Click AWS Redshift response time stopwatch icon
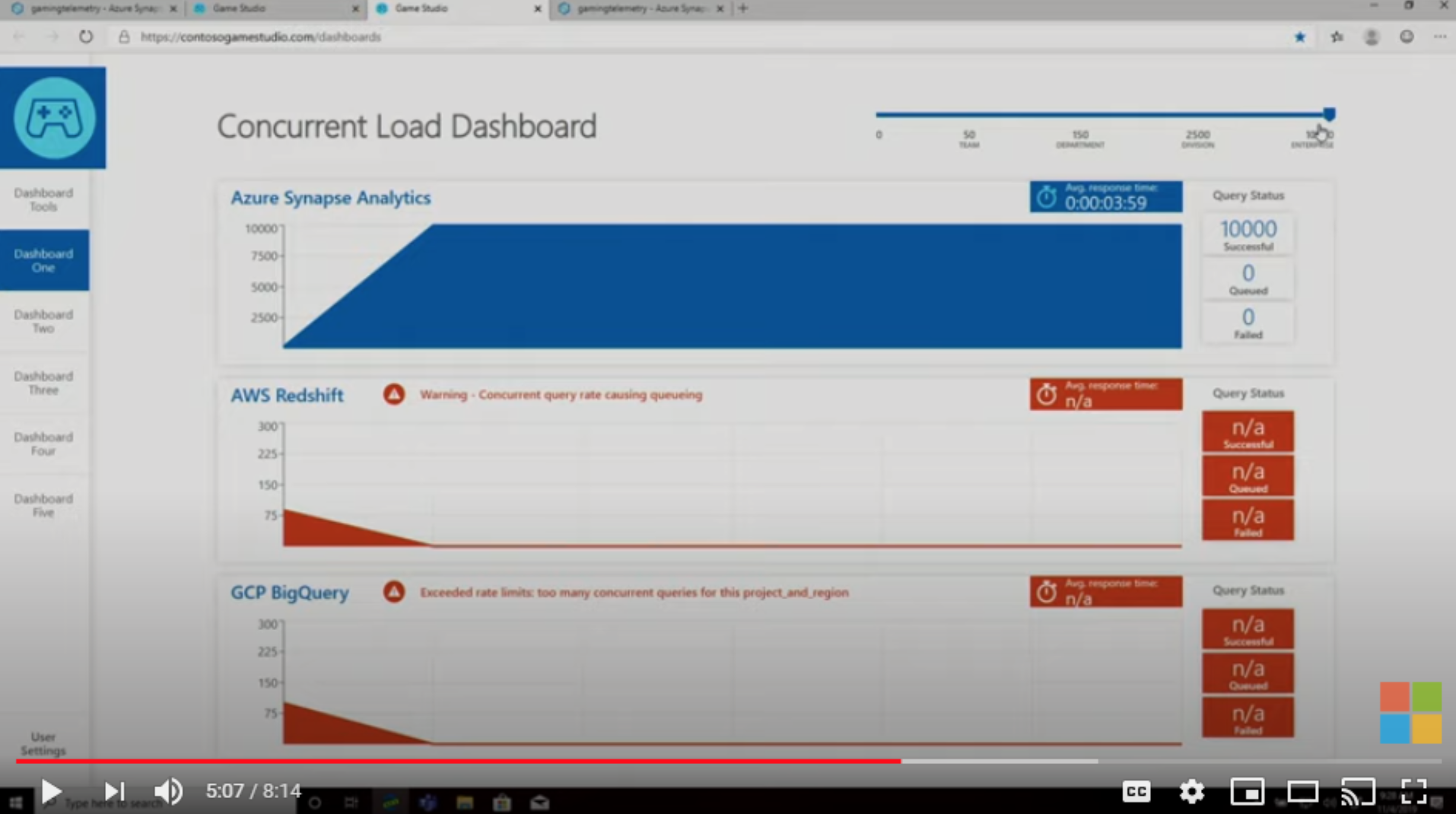1456x814 pixels. click(1047, 395)
